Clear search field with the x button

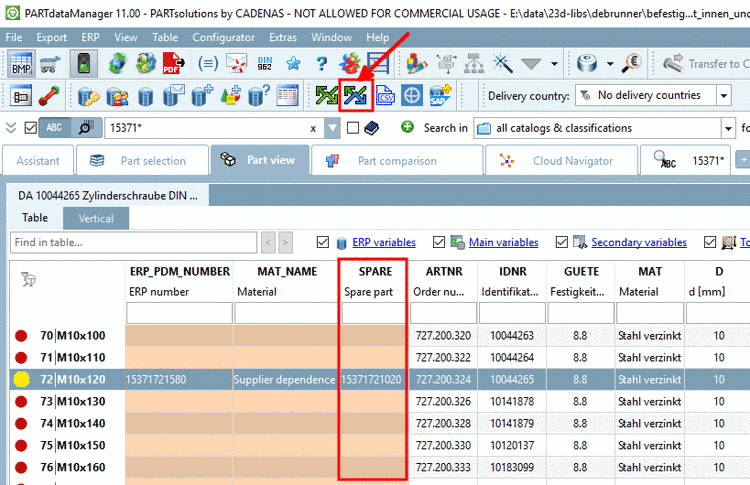313,128
